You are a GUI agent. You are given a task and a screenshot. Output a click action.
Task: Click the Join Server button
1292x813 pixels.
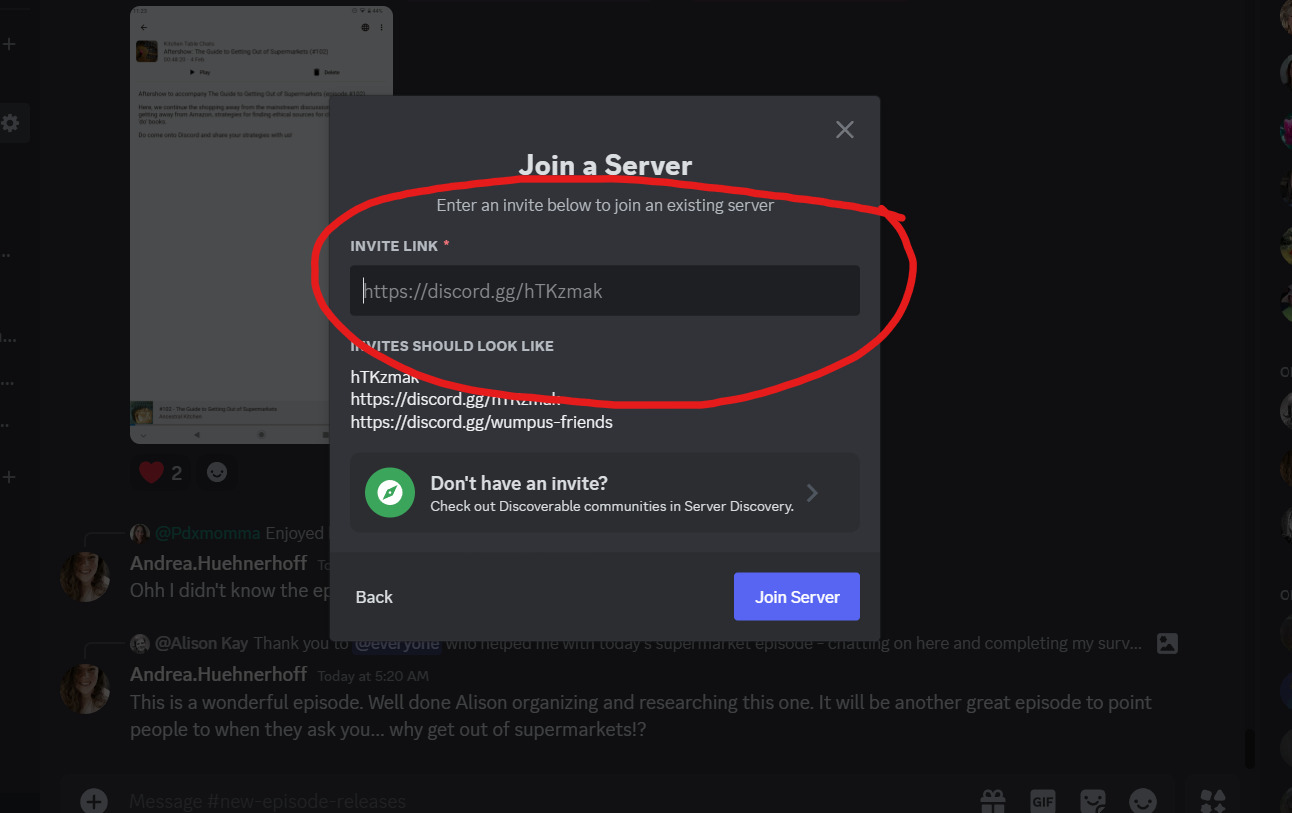click(x=797, y=597)
